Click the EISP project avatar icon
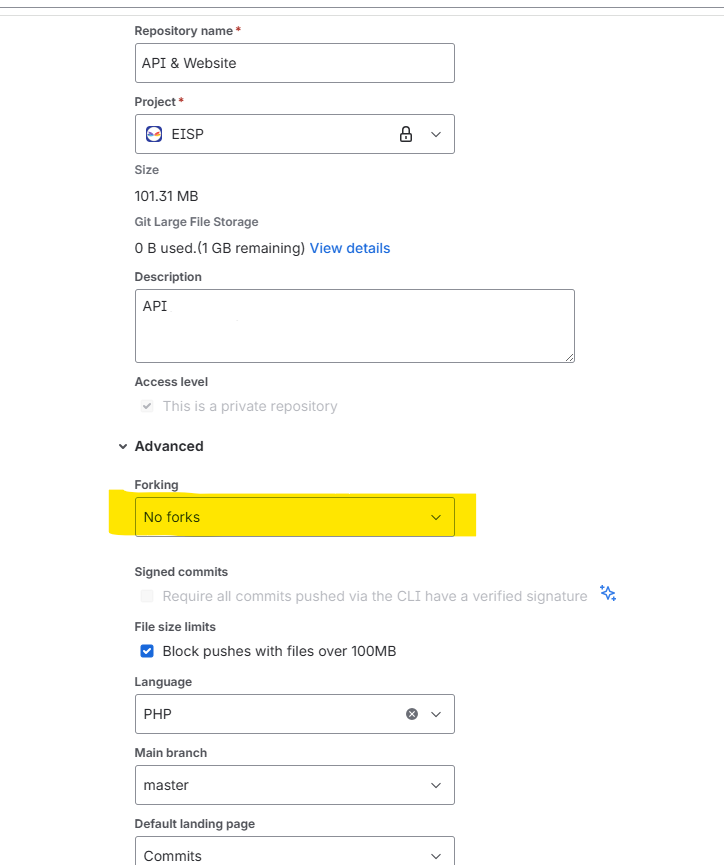This screenshot has height=865, width=724. coord(153,133)
